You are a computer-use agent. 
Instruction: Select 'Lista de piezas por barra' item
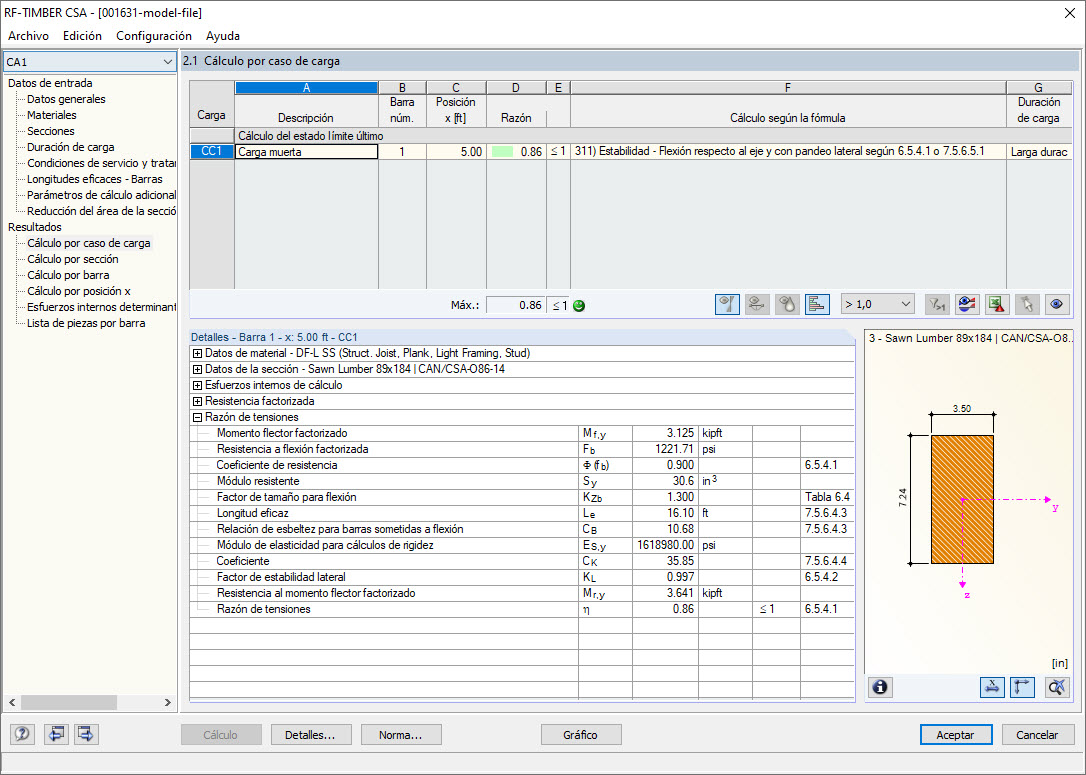pos(86,323)
